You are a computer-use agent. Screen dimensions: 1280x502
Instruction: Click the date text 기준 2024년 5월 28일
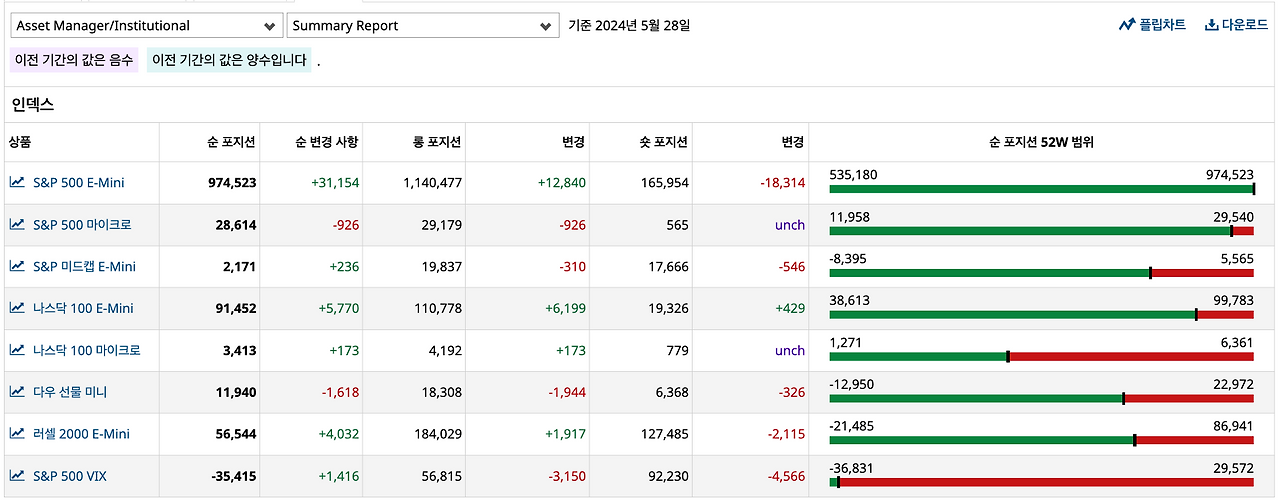click(x=629, y=25)
